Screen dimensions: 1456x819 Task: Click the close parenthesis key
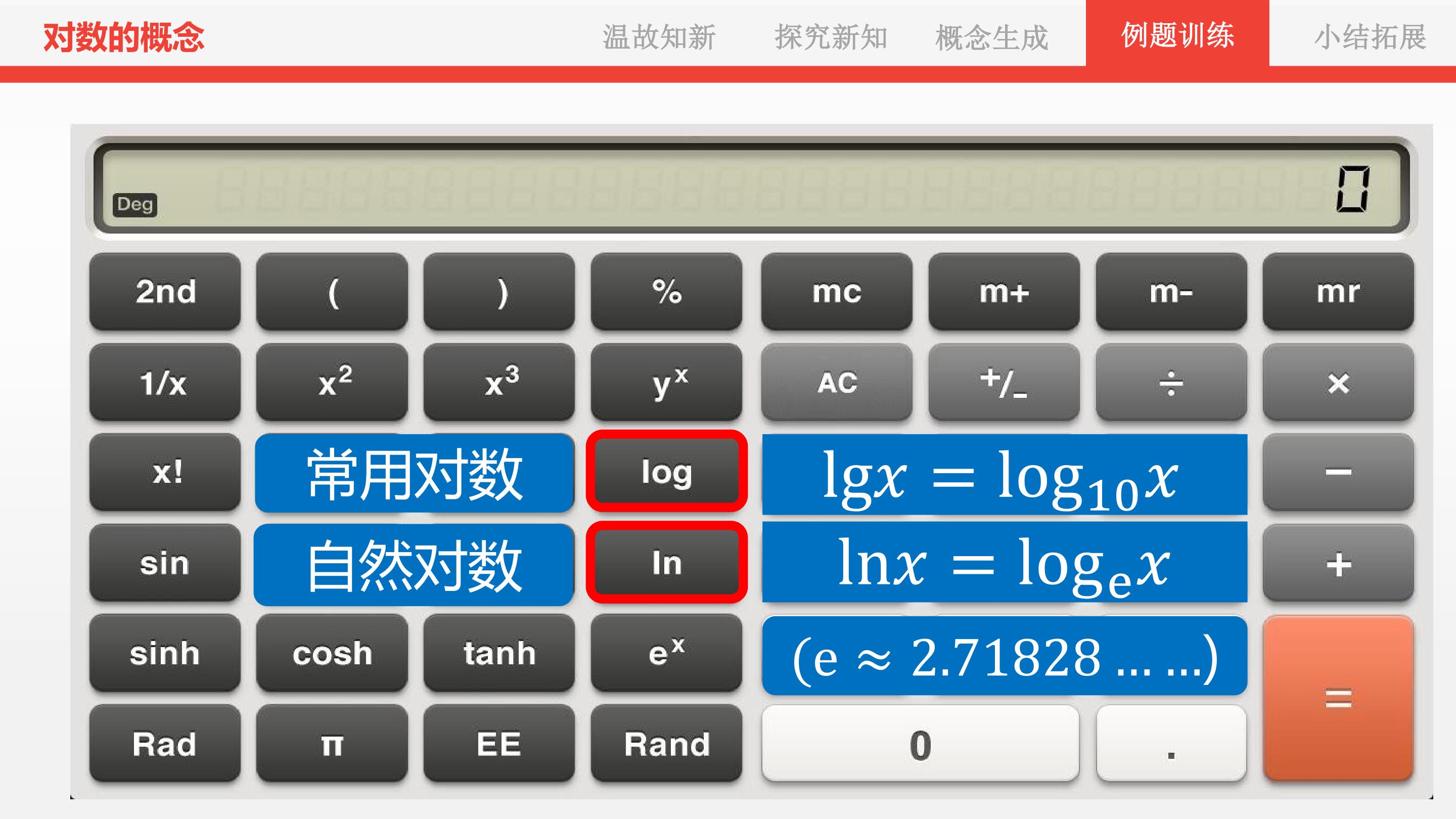pos(499,292)
